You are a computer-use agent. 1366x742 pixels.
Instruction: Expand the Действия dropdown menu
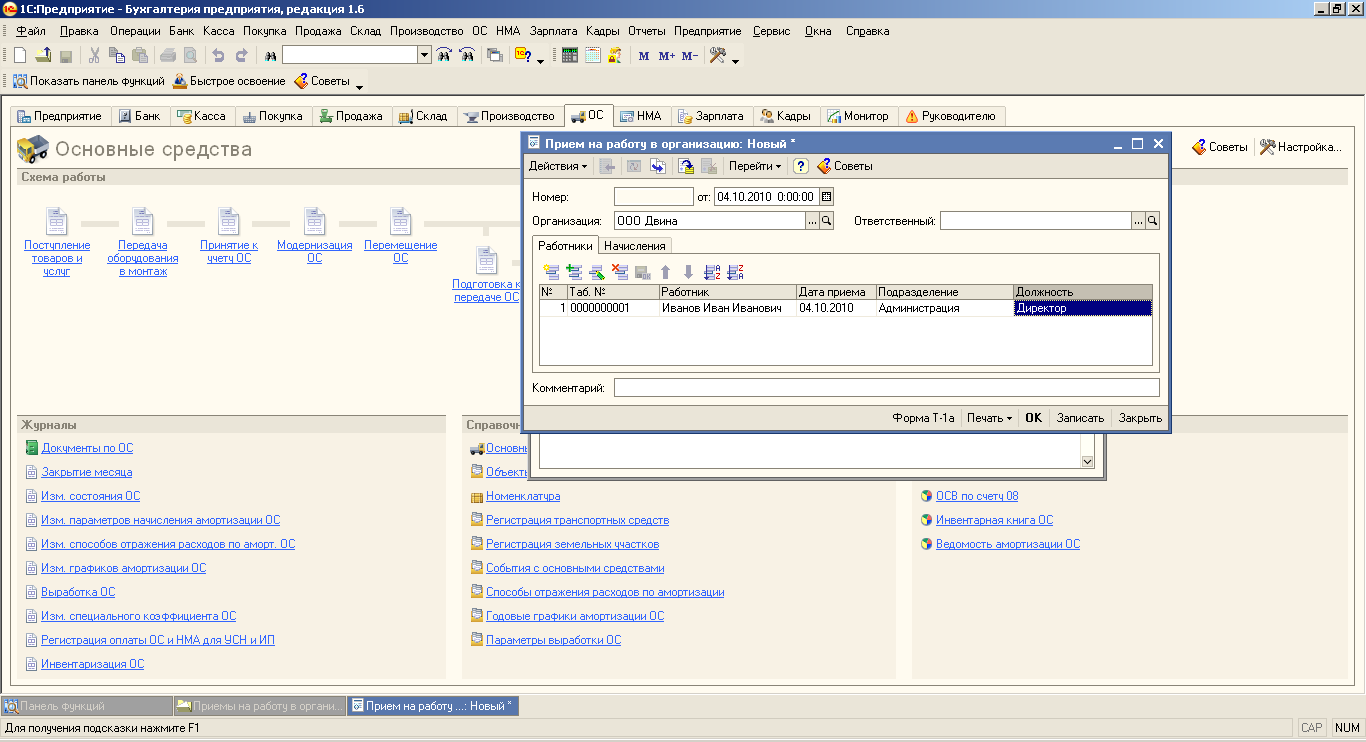tap(558, 166)
